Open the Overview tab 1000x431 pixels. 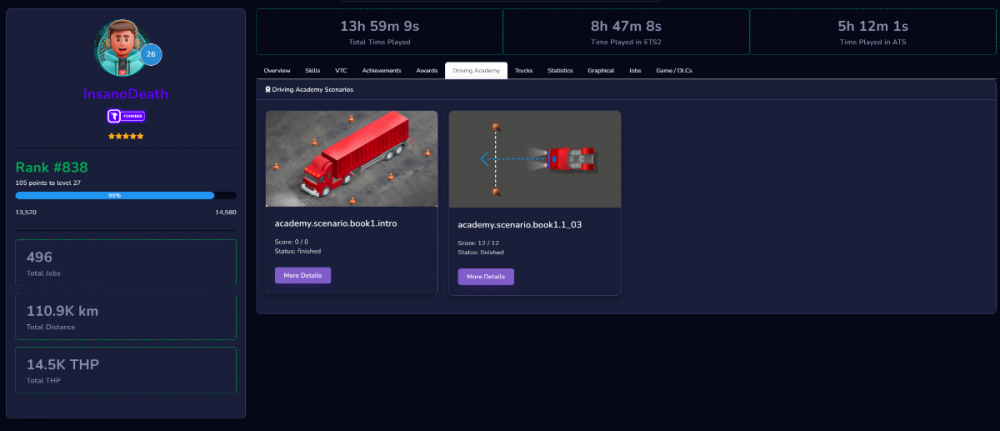(x=277, y=71)
